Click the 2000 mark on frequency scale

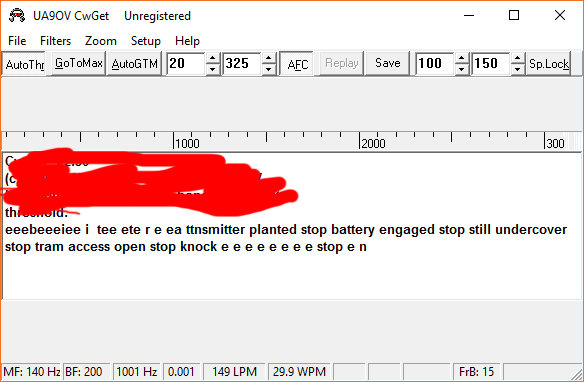373,143
